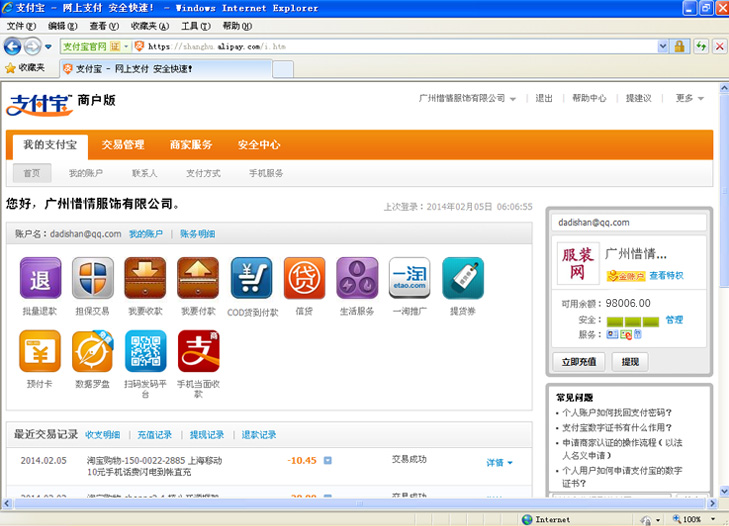Open the 预付卡 prepaid card icon
Image resolution: width=729 pixels, height=526 pixels.
[x=40, y=351]
